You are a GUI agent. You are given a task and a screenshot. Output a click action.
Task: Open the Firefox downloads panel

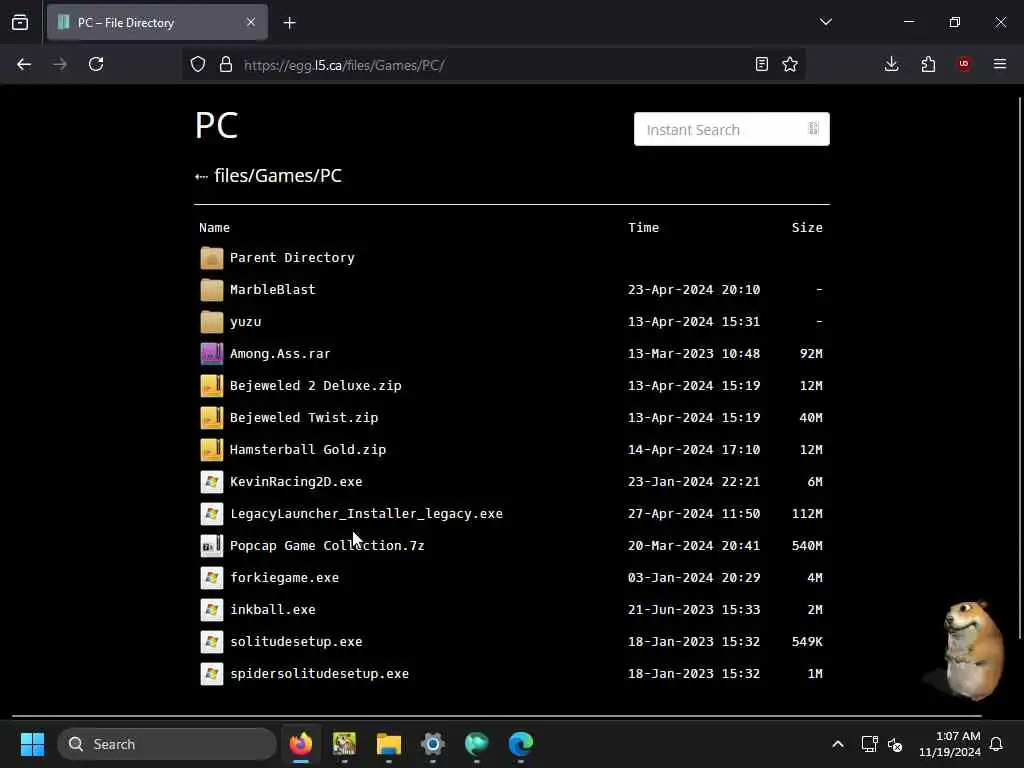point(891,64)
